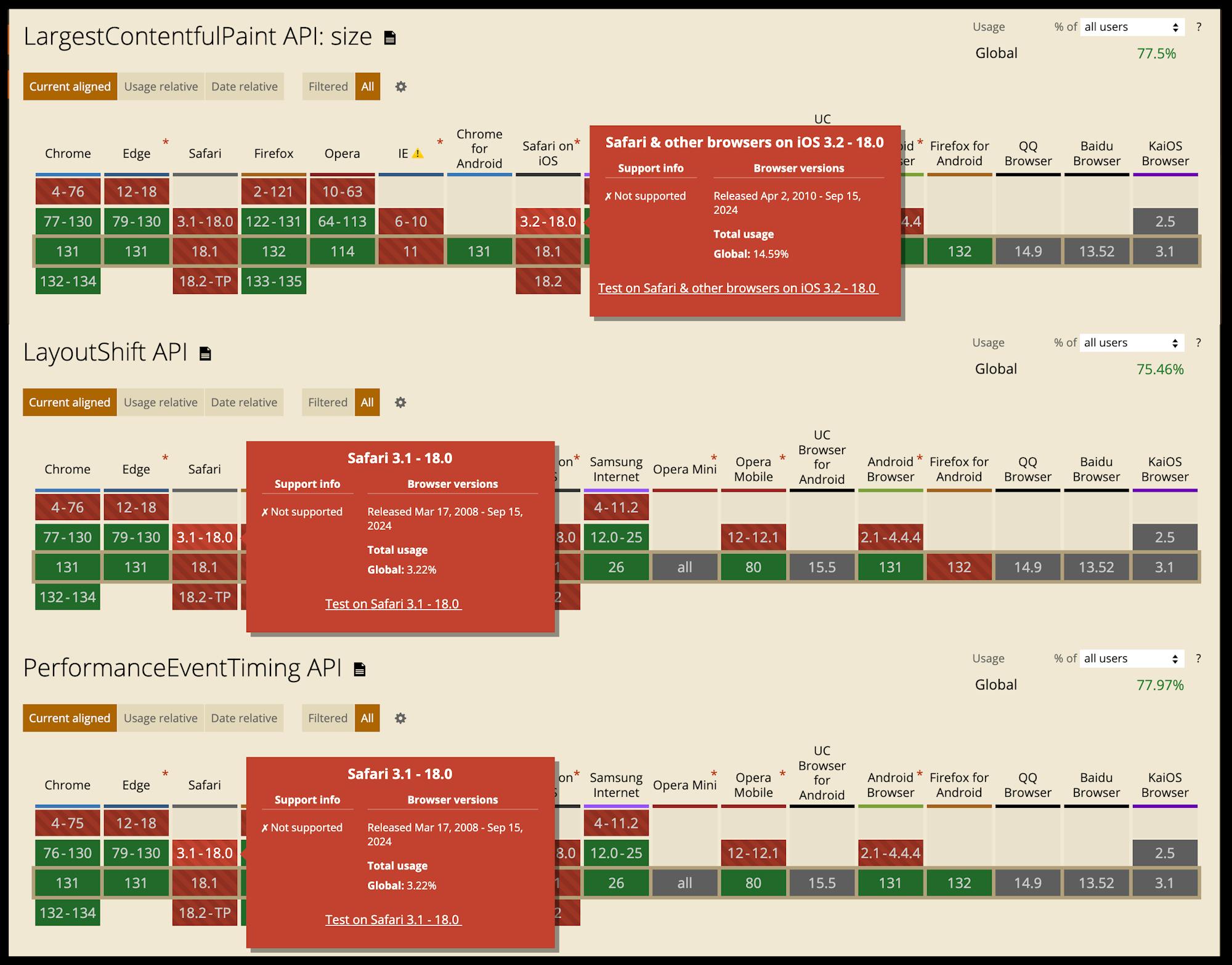Viewport: 1232px width, 965px height.
Task: Click the settings gear in the LargestContentfulPaint section
Action: [x=401, y=87]
